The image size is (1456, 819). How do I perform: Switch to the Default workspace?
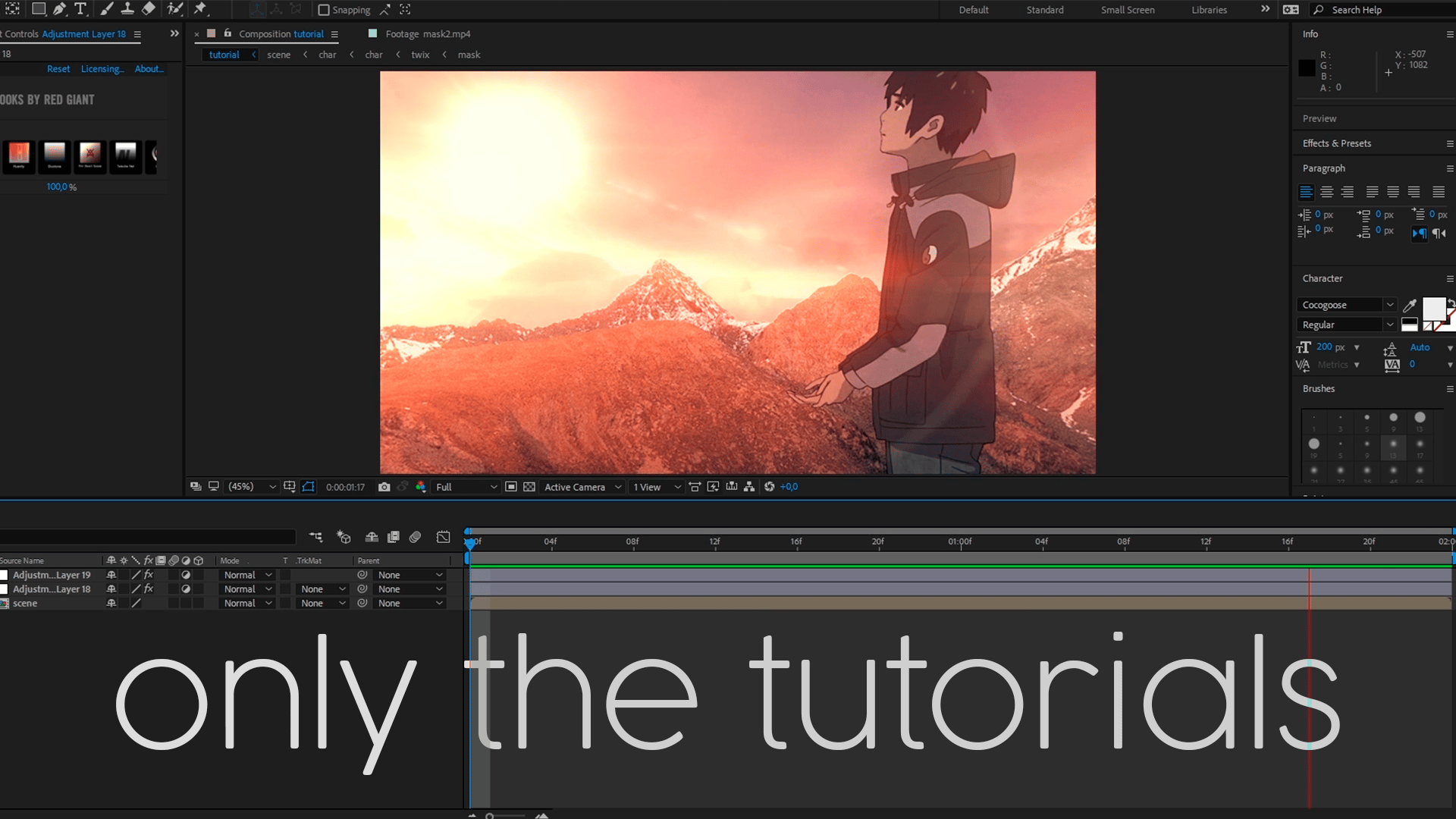973,10
